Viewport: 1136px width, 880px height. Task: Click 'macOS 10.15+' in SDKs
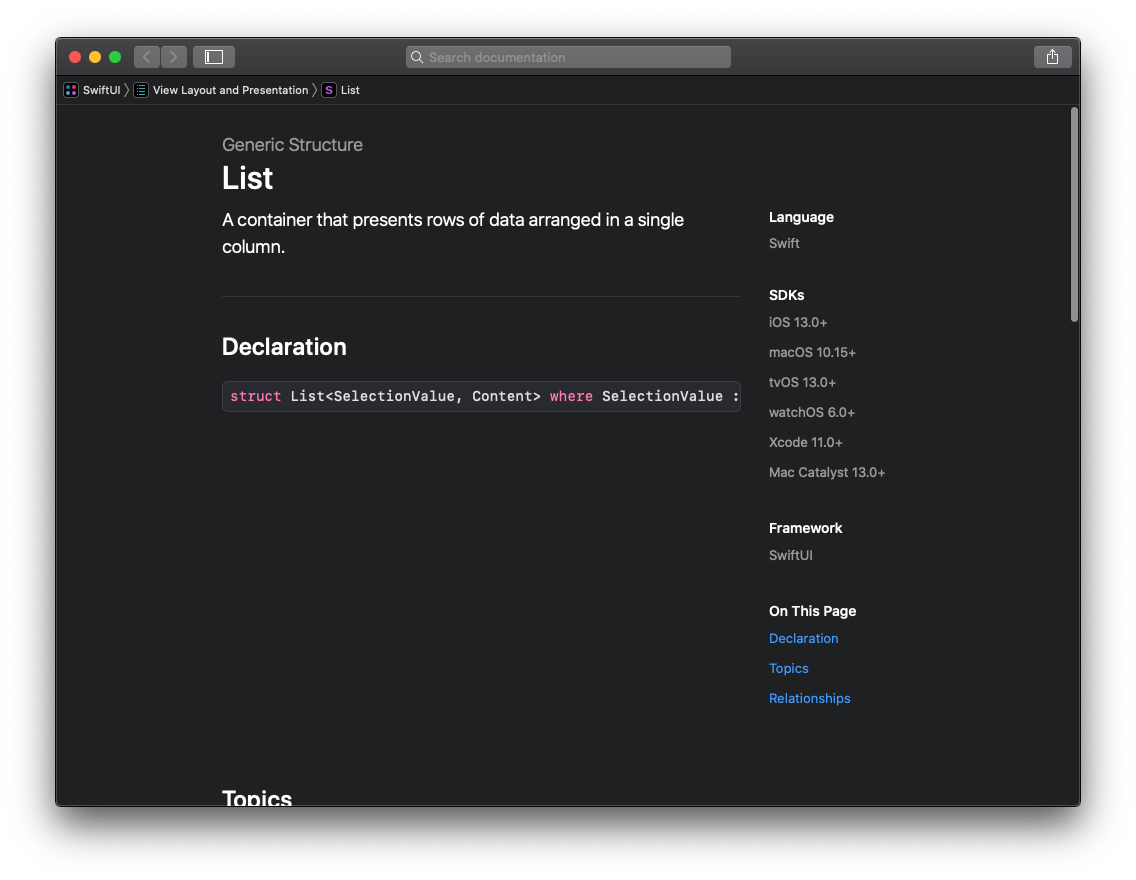(x=812, y=352)
